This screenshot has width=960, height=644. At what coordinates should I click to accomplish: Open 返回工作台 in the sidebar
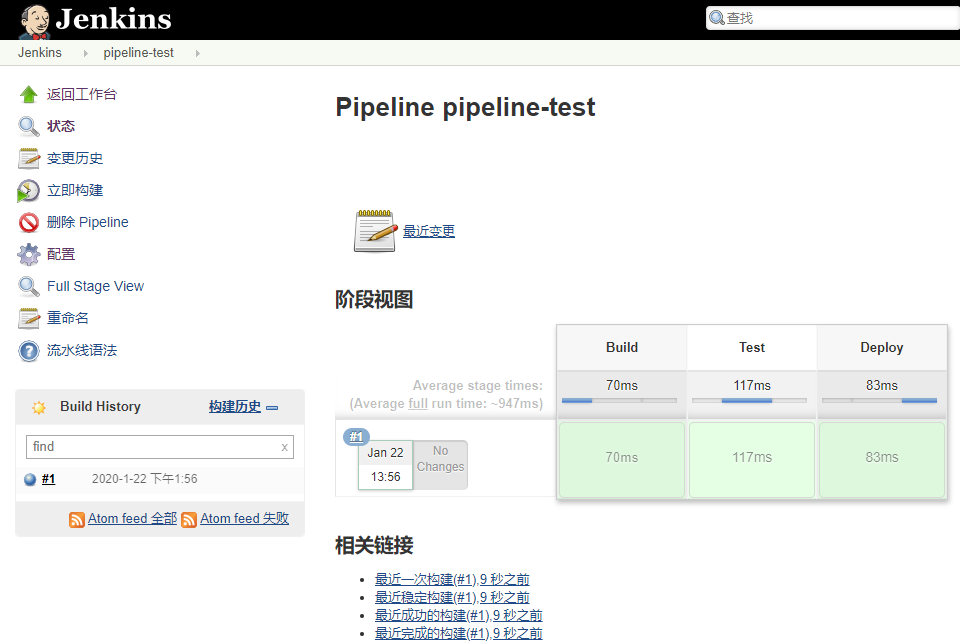pyautogui.click(x=81, y=94)
